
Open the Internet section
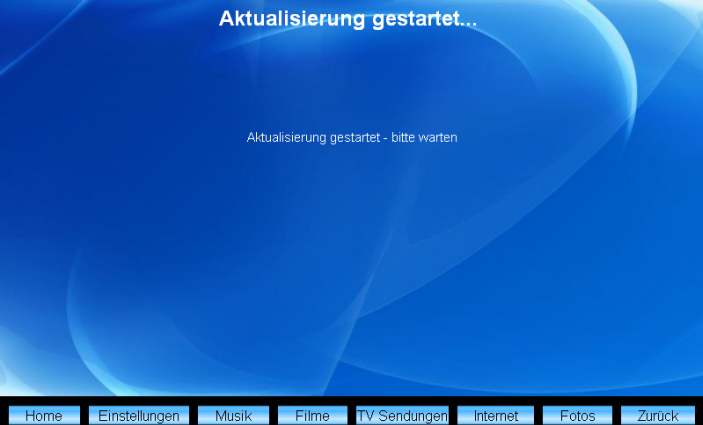pyautogui.click(x=495, y=415)
